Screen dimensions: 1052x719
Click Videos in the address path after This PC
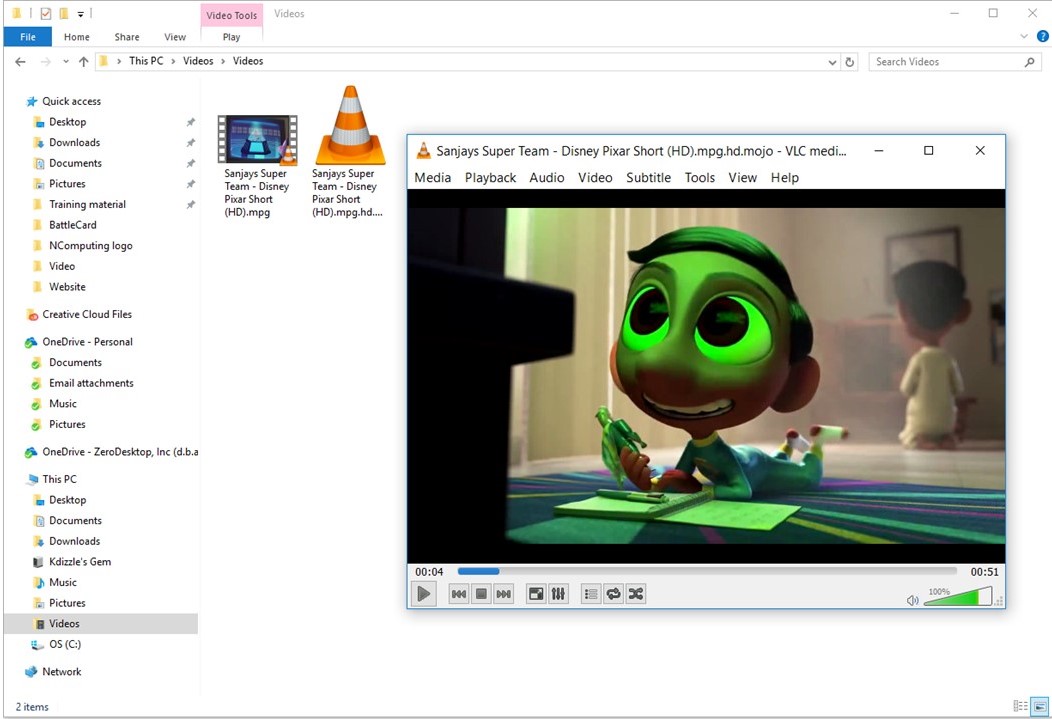(198, 61)
